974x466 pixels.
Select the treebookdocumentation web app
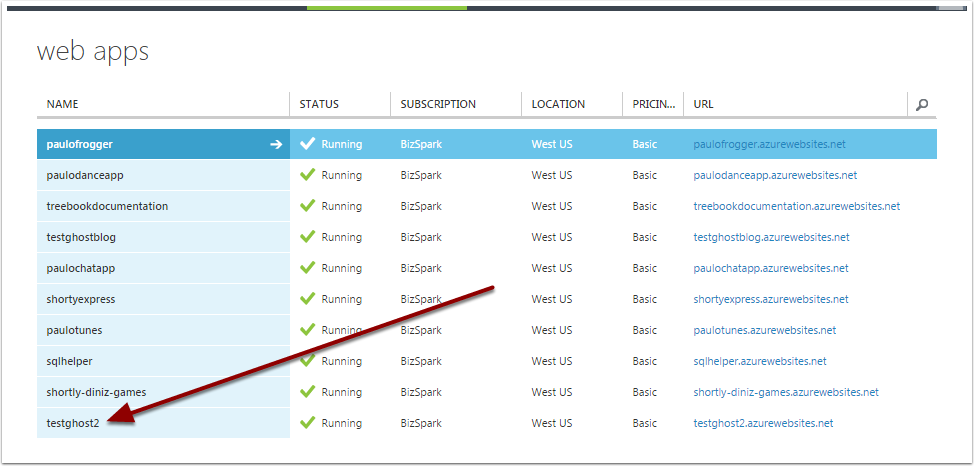tap(107, 206)
